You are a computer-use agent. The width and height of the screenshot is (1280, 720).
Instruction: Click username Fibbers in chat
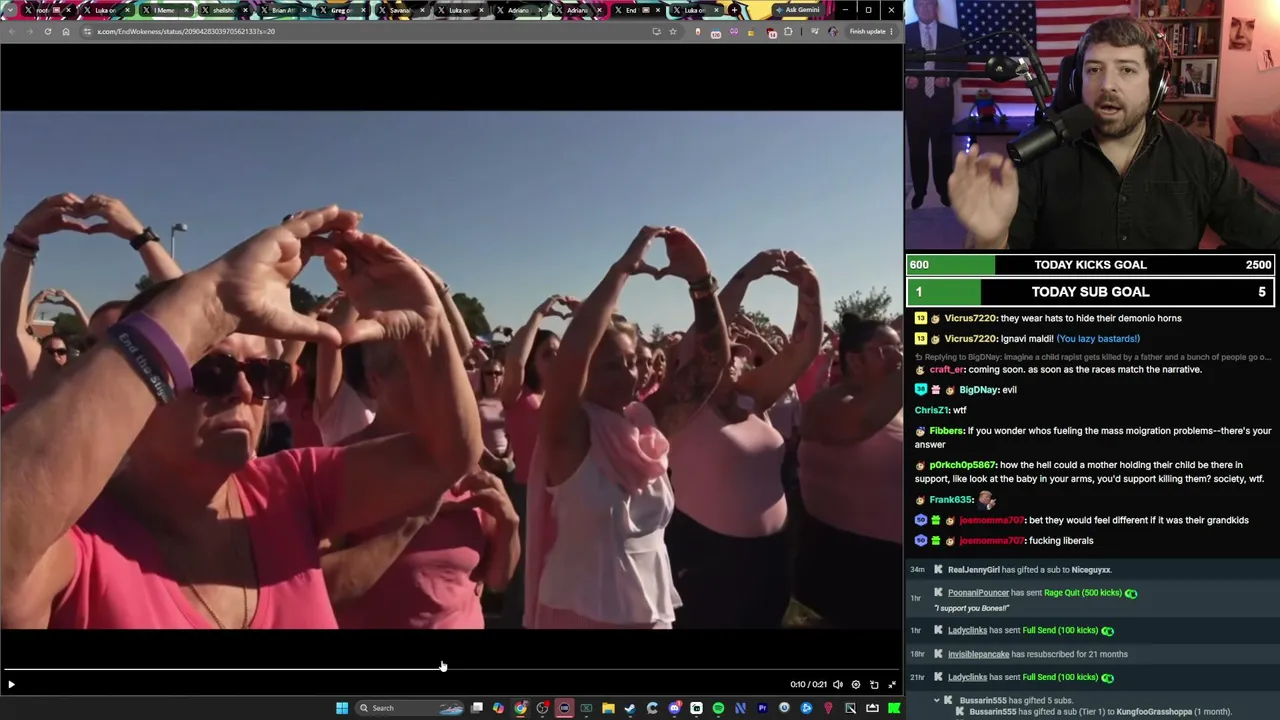coord(946,431)
